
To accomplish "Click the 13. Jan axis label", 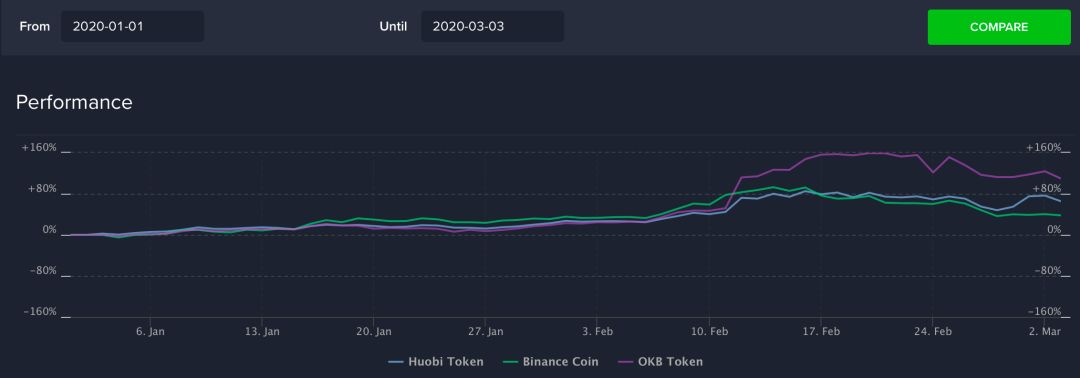I will pyautogui.click(x=262, y=332).
